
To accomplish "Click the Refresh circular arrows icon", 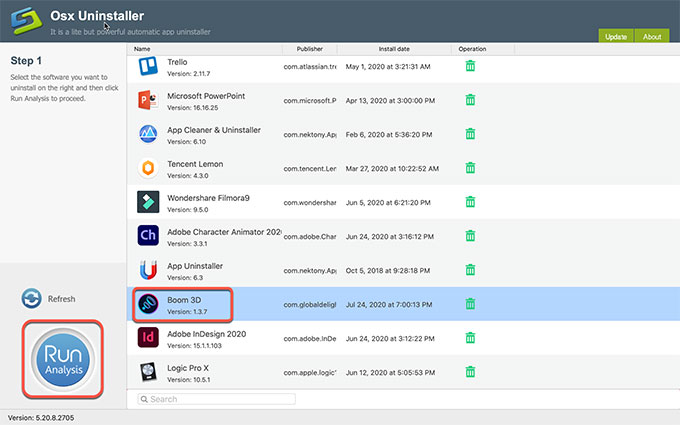I will point(32,298).
